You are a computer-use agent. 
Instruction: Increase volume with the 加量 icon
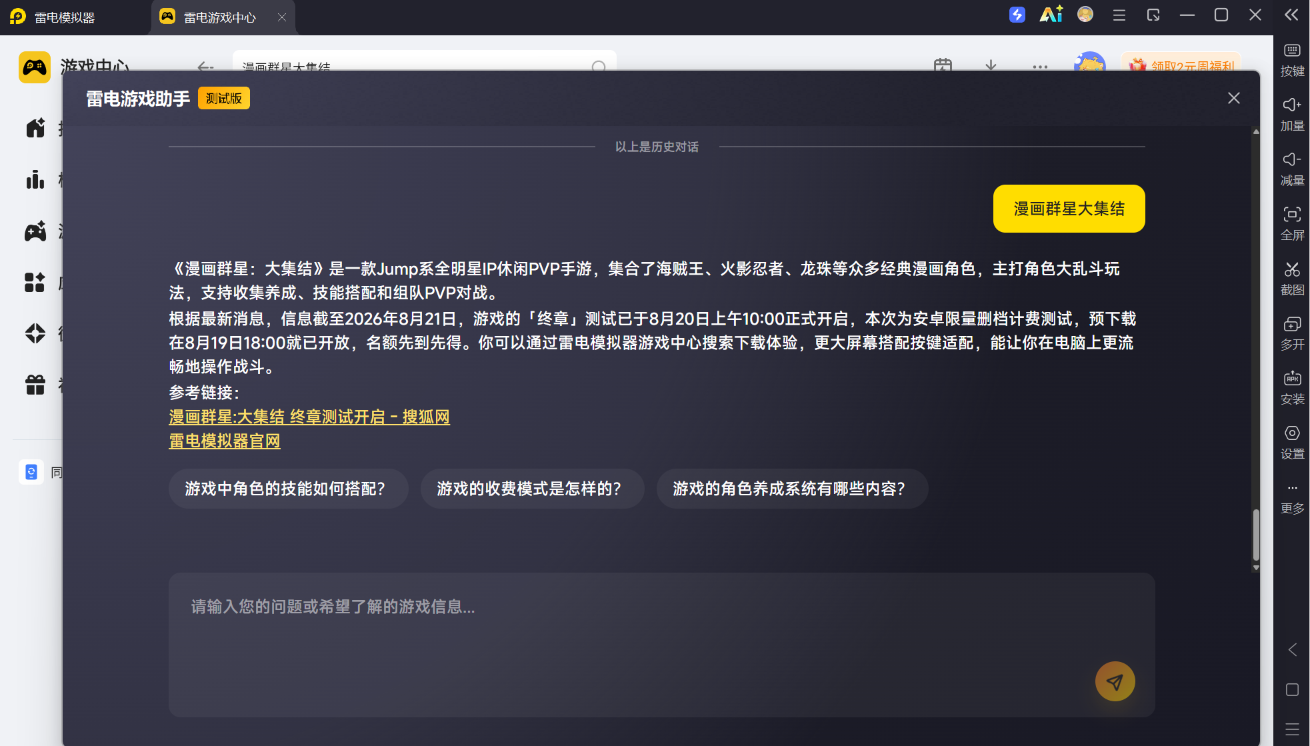tap(1292, 105)
